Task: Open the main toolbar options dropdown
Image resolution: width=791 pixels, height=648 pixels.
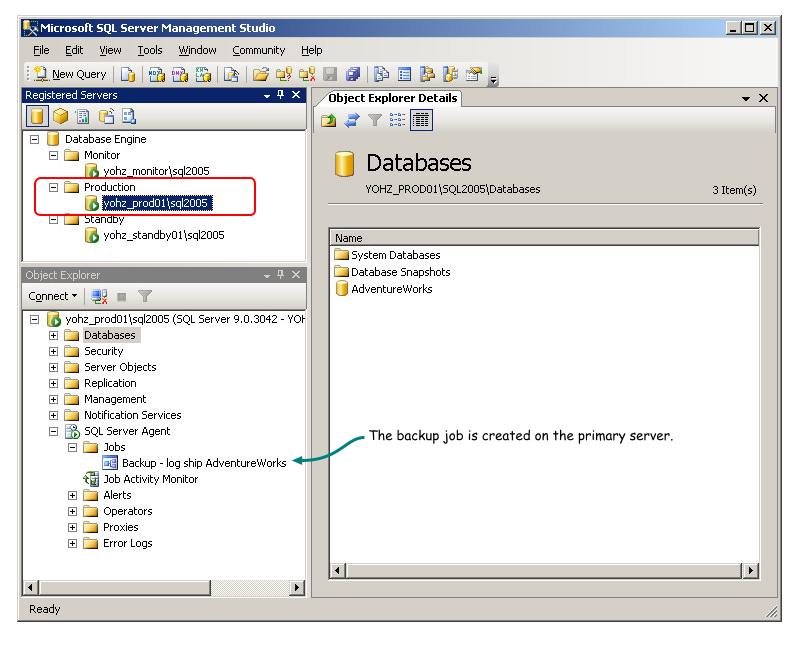Action: tap(494, 79)
